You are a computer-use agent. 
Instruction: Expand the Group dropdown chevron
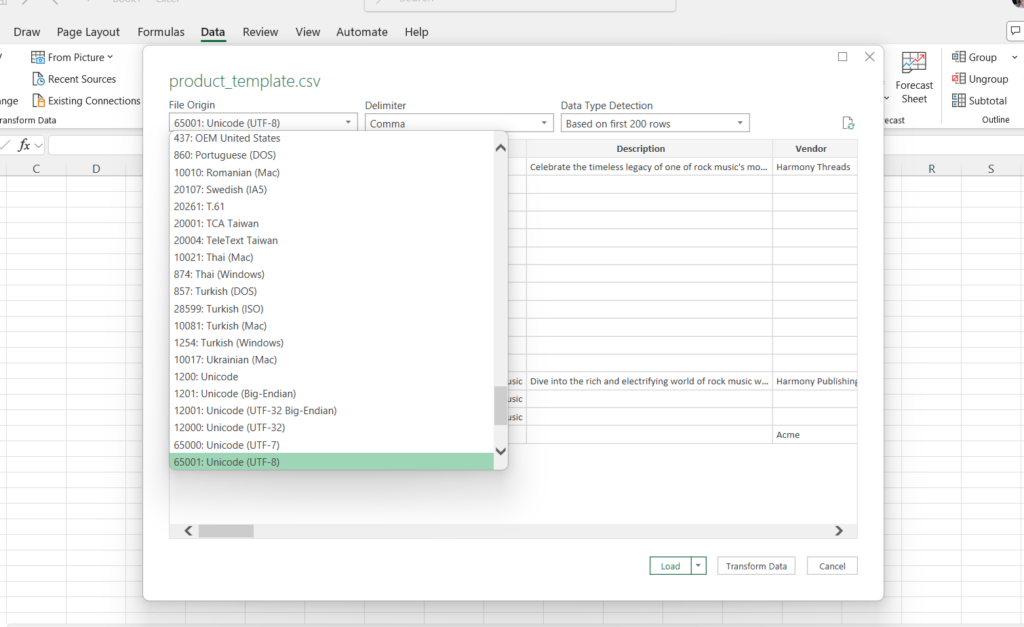pyautogui.click(x=1014, y=57)
